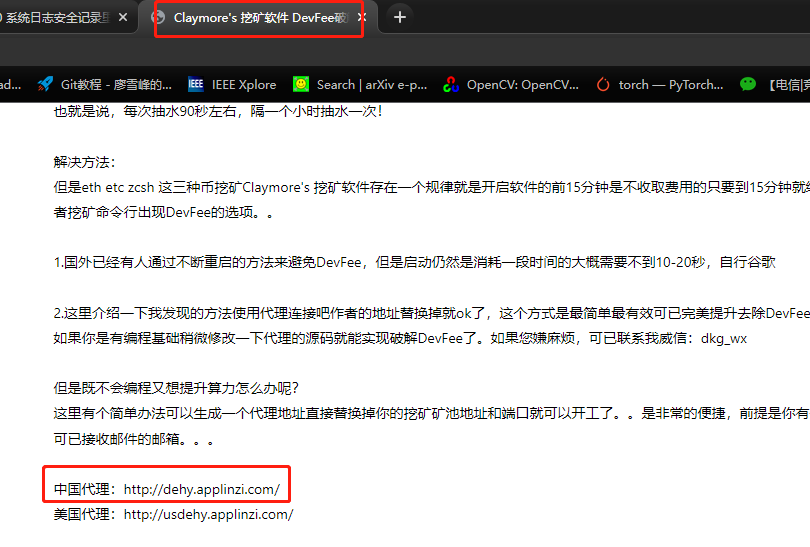Click the 解决方法： heading text

click(x=85, y=162)
